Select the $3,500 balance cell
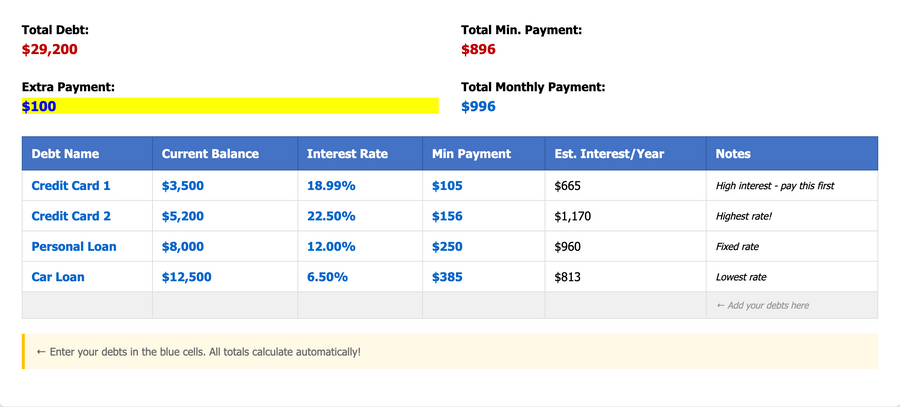900x407 pixels. [x=225, y=186]
